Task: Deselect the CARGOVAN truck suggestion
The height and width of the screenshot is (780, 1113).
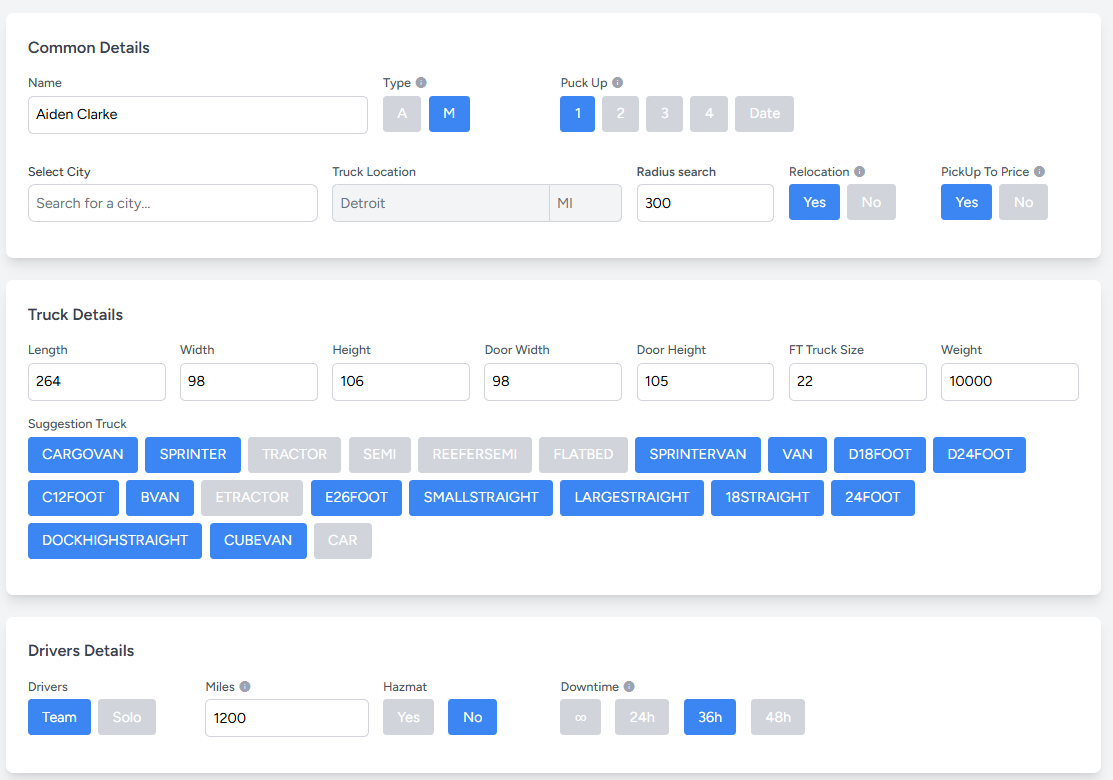Action: [x=83, y=454]
